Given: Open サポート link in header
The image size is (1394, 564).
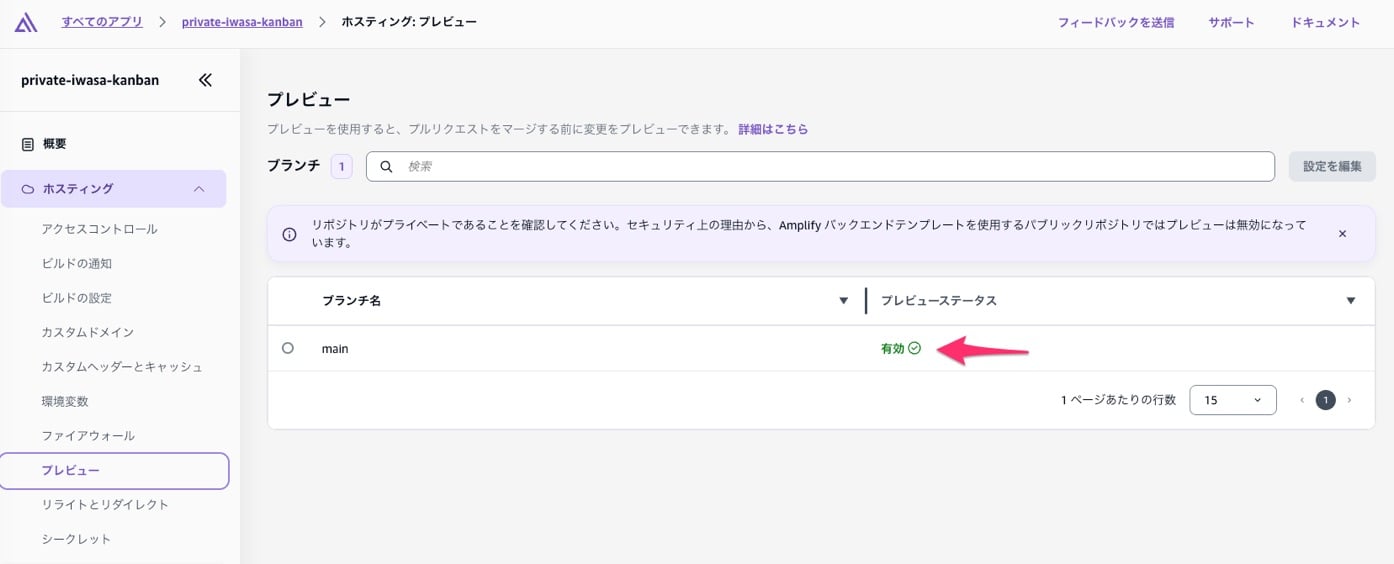Looking at the screenshot, I should pyautogui.click(x=1231, y=22).
